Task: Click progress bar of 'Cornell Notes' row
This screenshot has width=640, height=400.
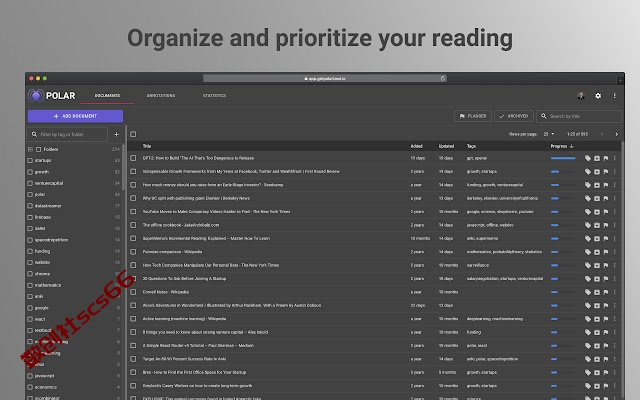Action: 563,292
